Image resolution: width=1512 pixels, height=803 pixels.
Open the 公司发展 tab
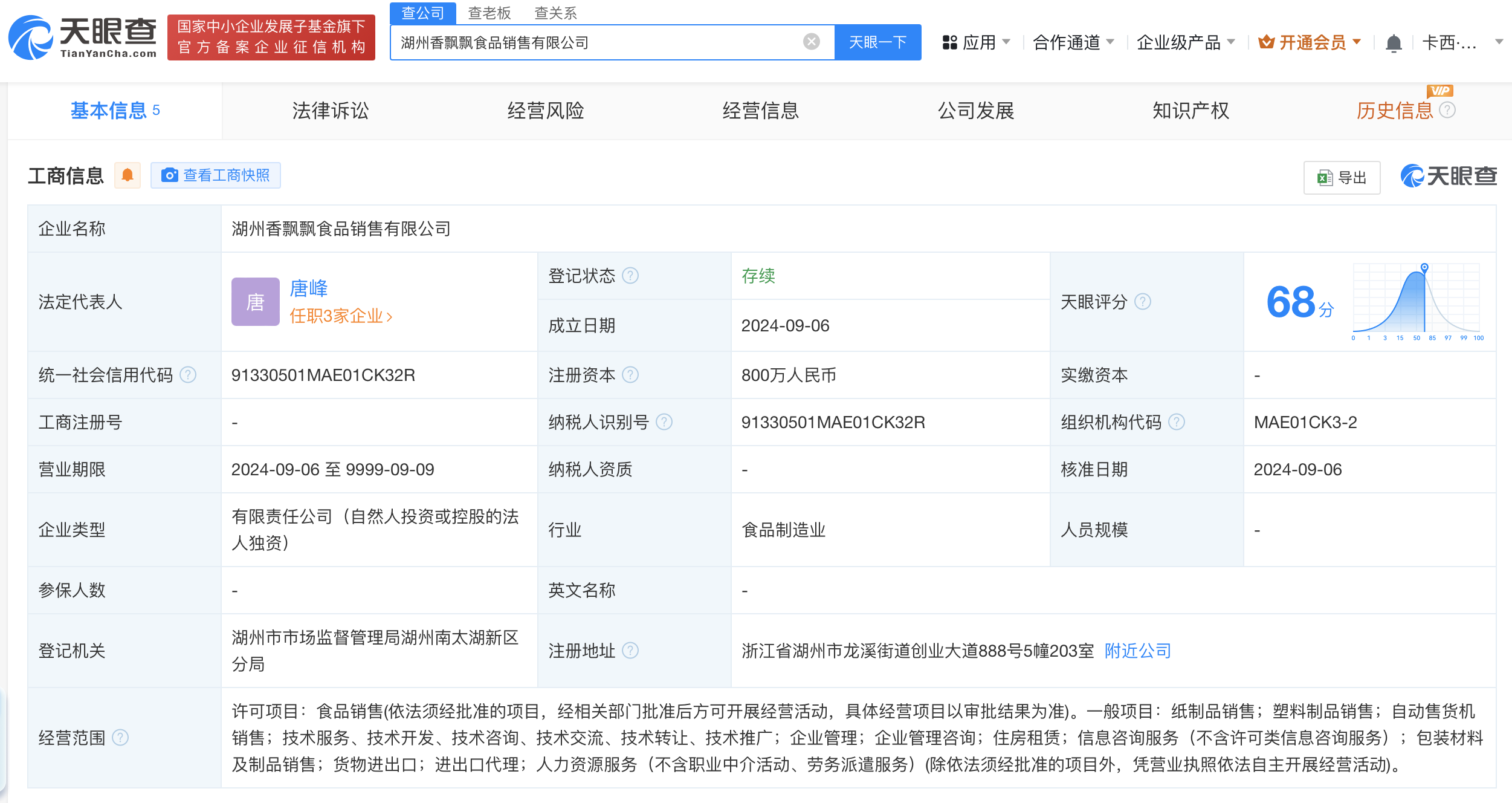tap(976, 111)
